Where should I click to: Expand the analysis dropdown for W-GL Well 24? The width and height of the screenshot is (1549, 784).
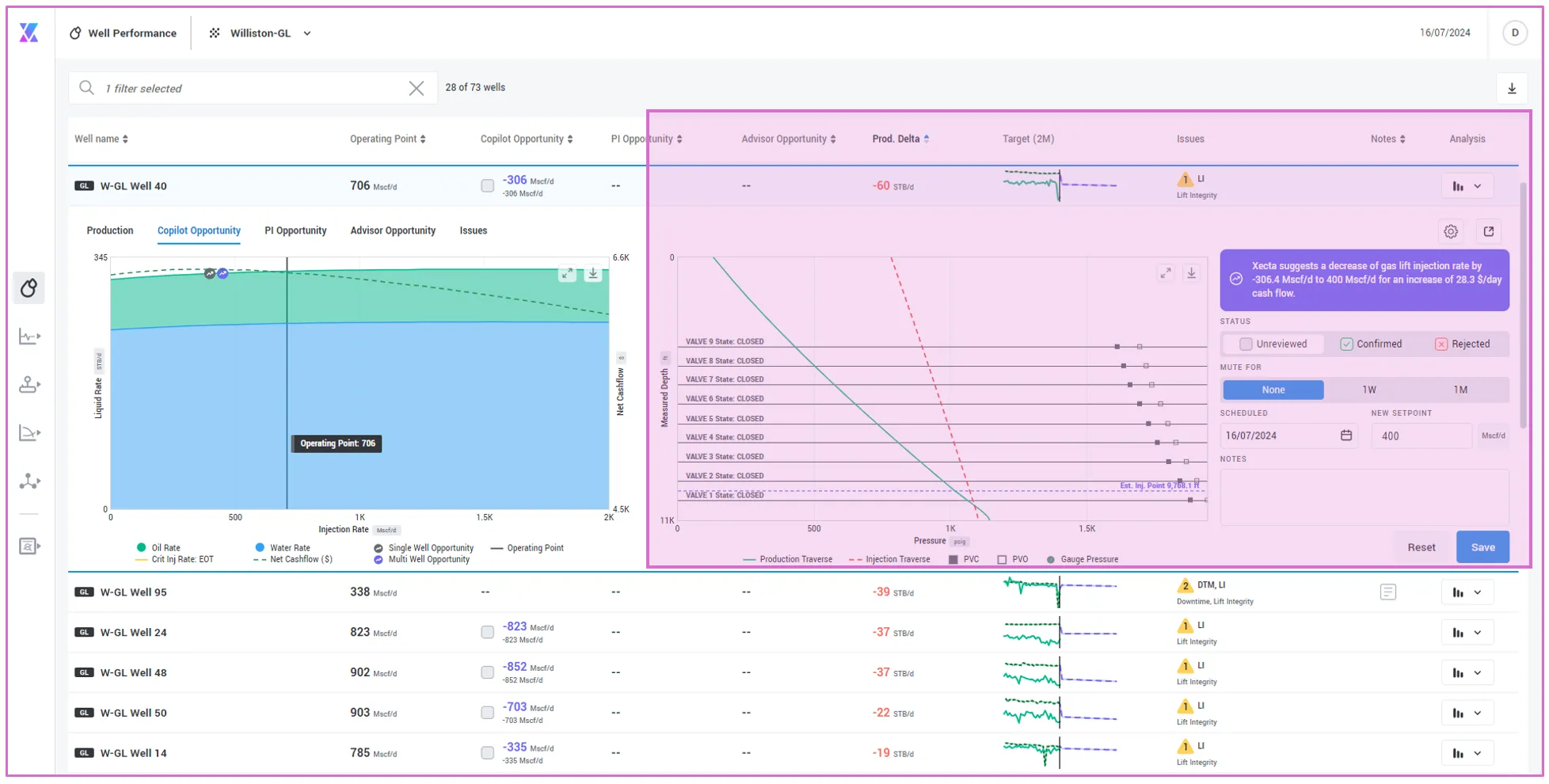[x=1467, y=633]
